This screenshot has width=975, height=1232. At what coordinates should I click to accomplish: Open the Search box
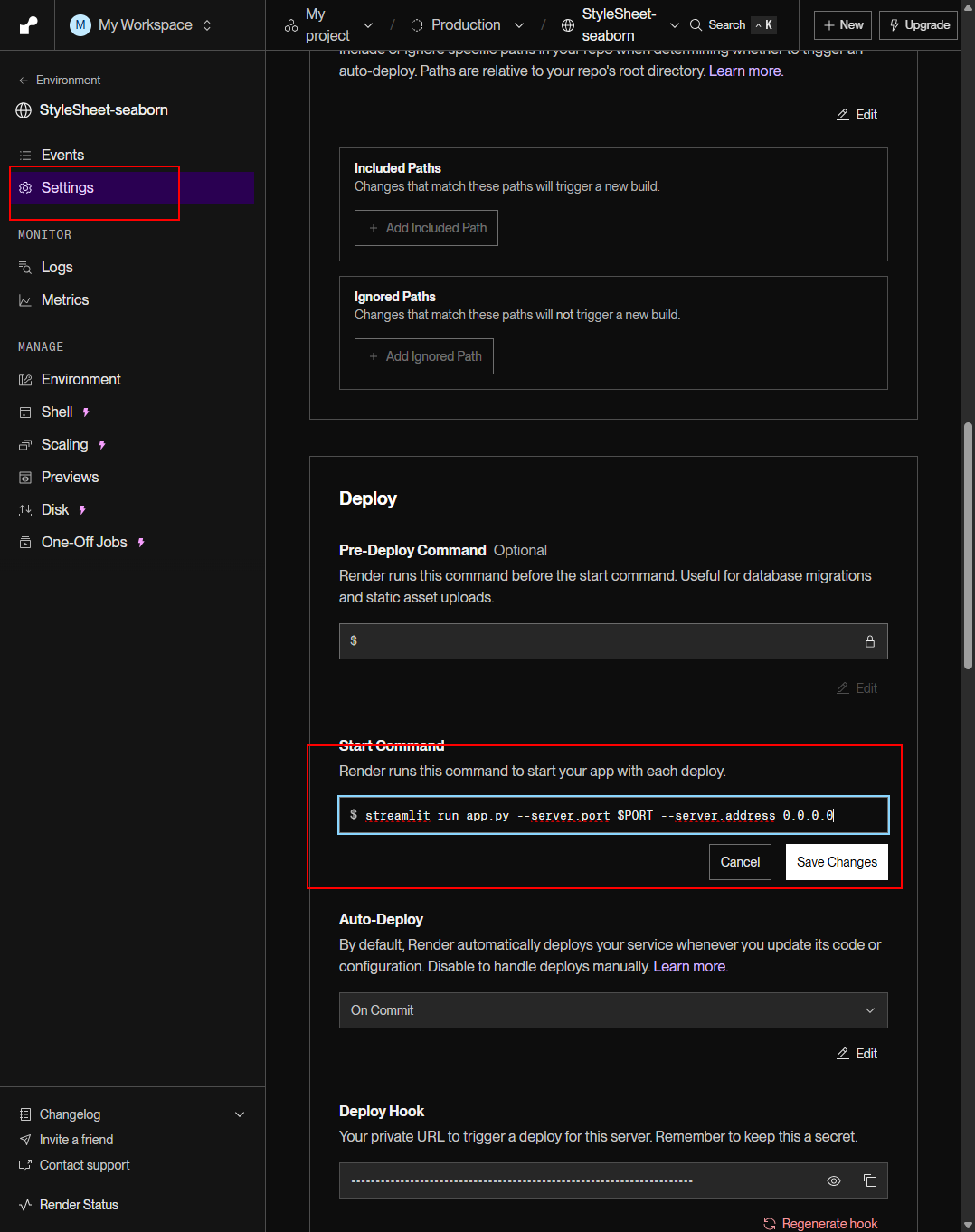pyautogui.click(x=733, y=24)
